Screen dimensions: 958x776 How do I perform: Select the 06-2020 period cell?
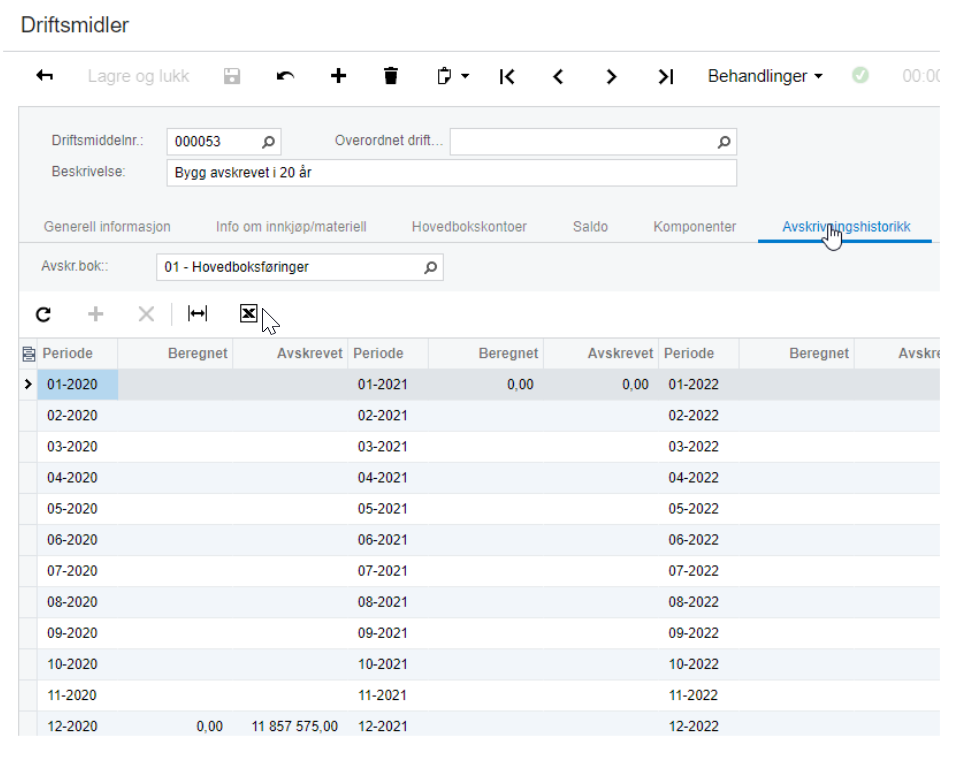tap(78, 540)
